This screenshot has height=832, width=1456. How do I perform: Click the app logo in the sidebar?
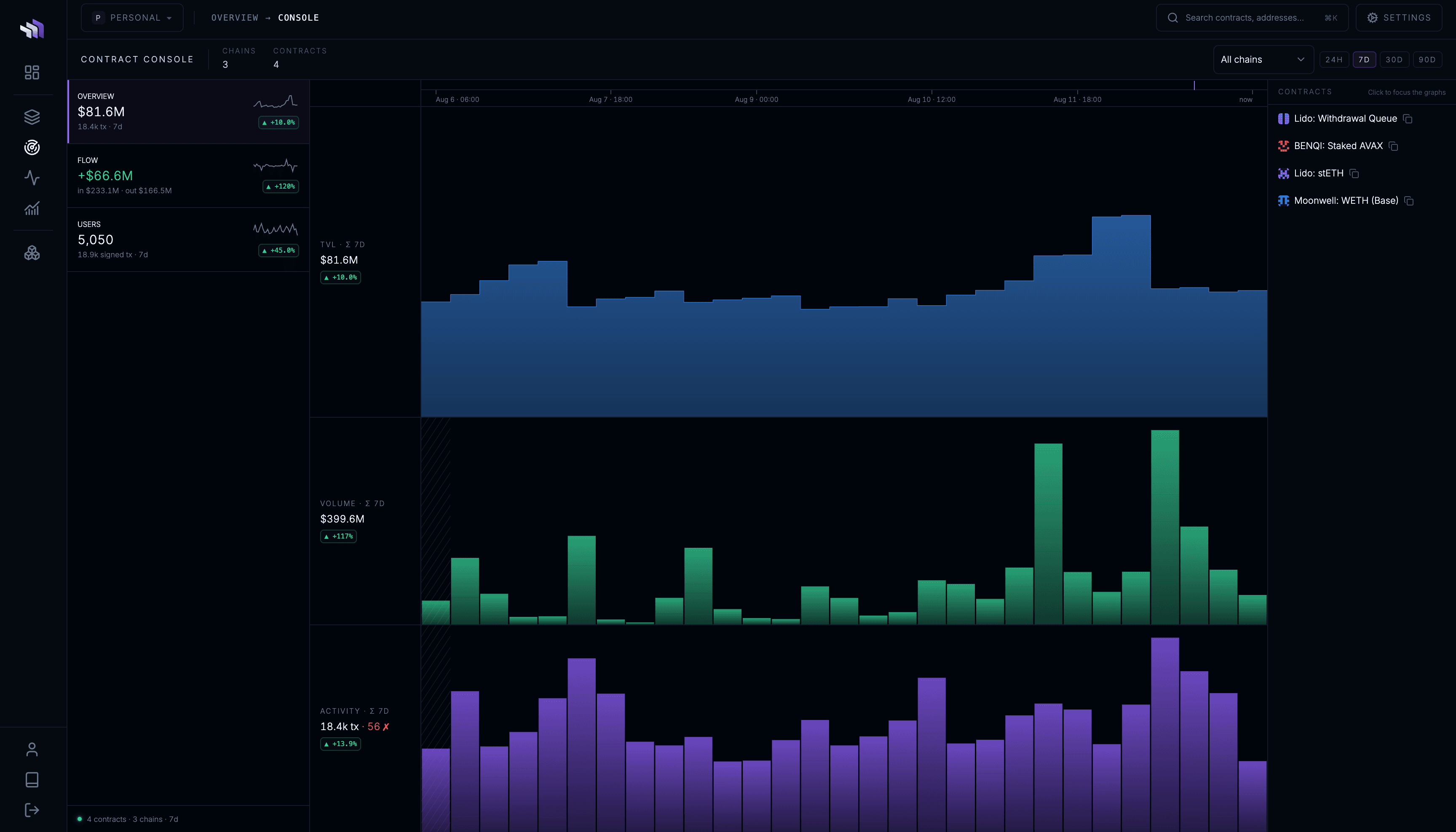pos(32,29)
